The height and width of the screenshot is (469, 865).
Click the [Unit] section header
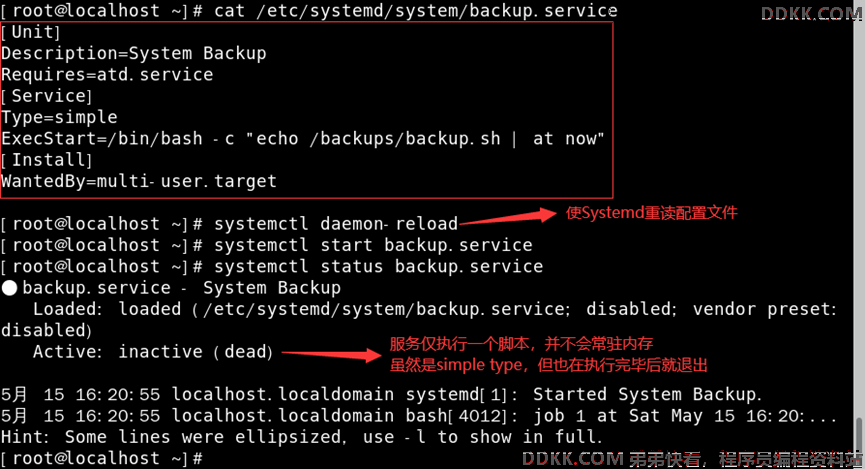click(30, 33)
